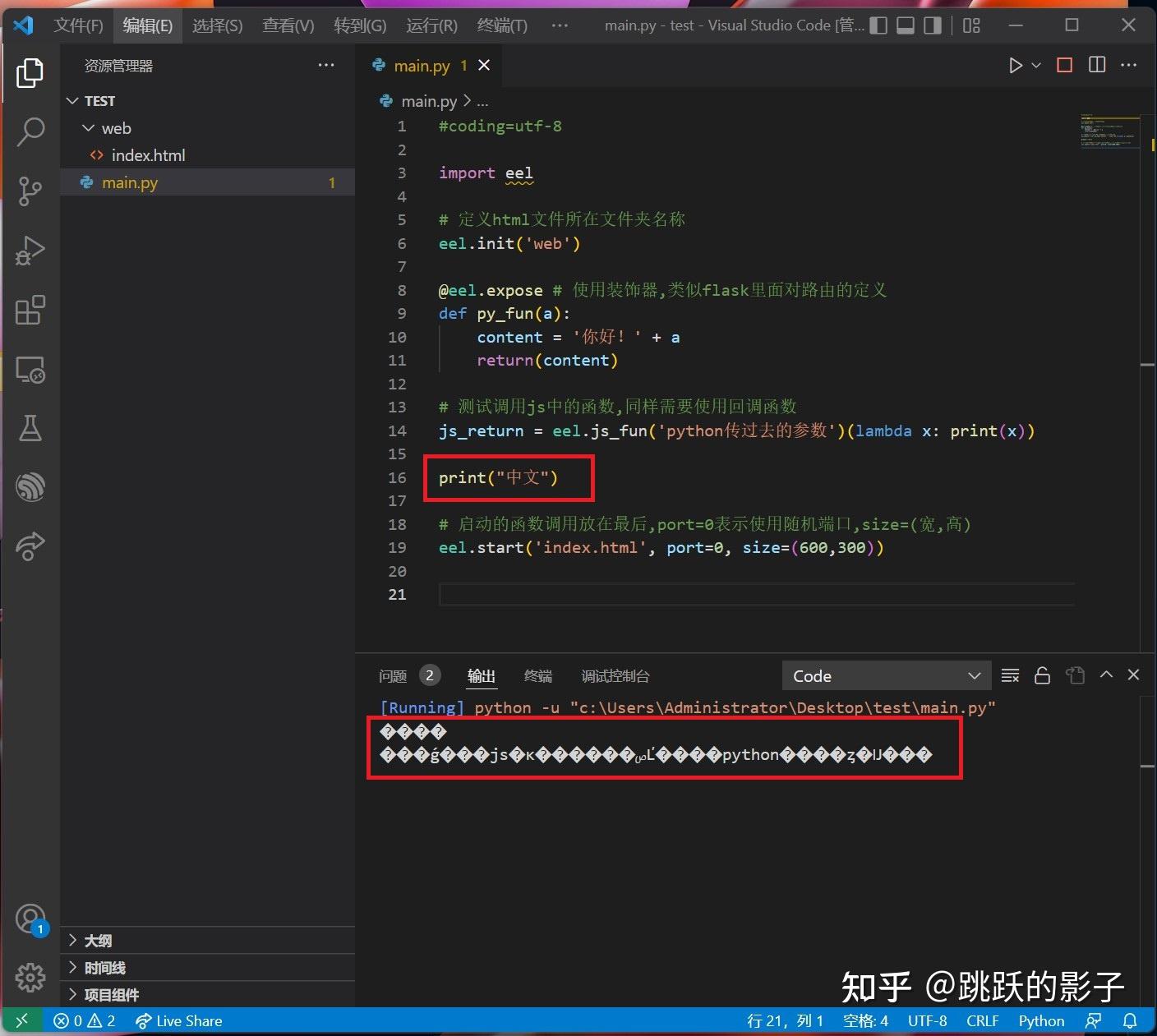
Task: Switch to the 输出 panel tab
Action: pos(482,676)
